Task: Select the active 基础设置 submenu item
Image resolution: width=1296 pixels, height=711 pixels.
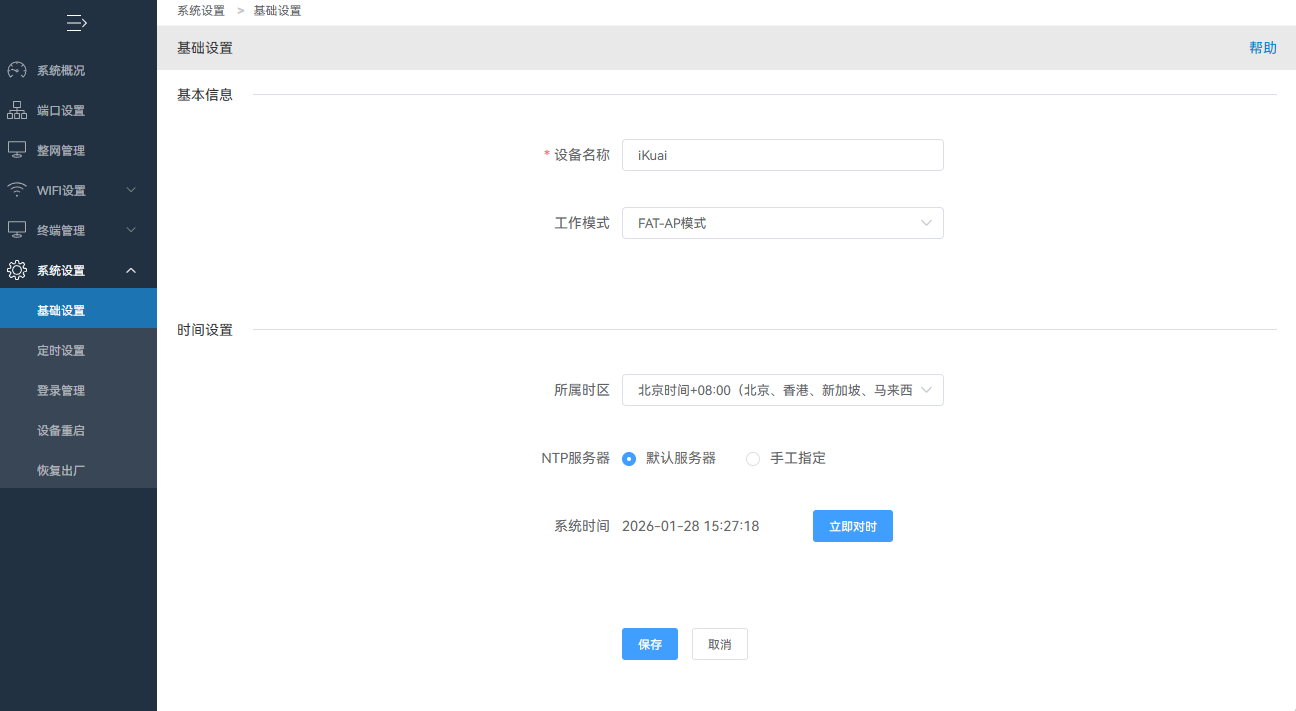Action: point(78,308)
